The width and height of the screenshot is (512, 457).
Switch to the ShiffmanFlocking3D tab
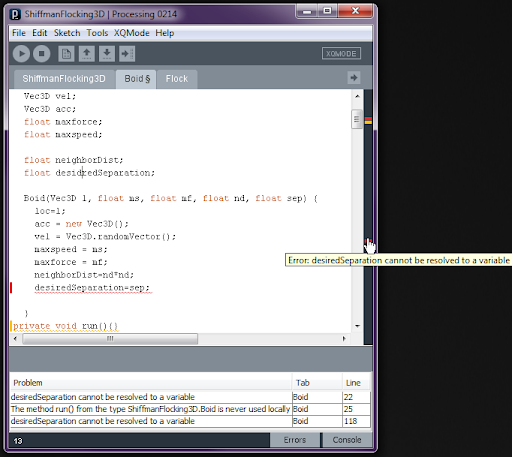click(64, 79)
